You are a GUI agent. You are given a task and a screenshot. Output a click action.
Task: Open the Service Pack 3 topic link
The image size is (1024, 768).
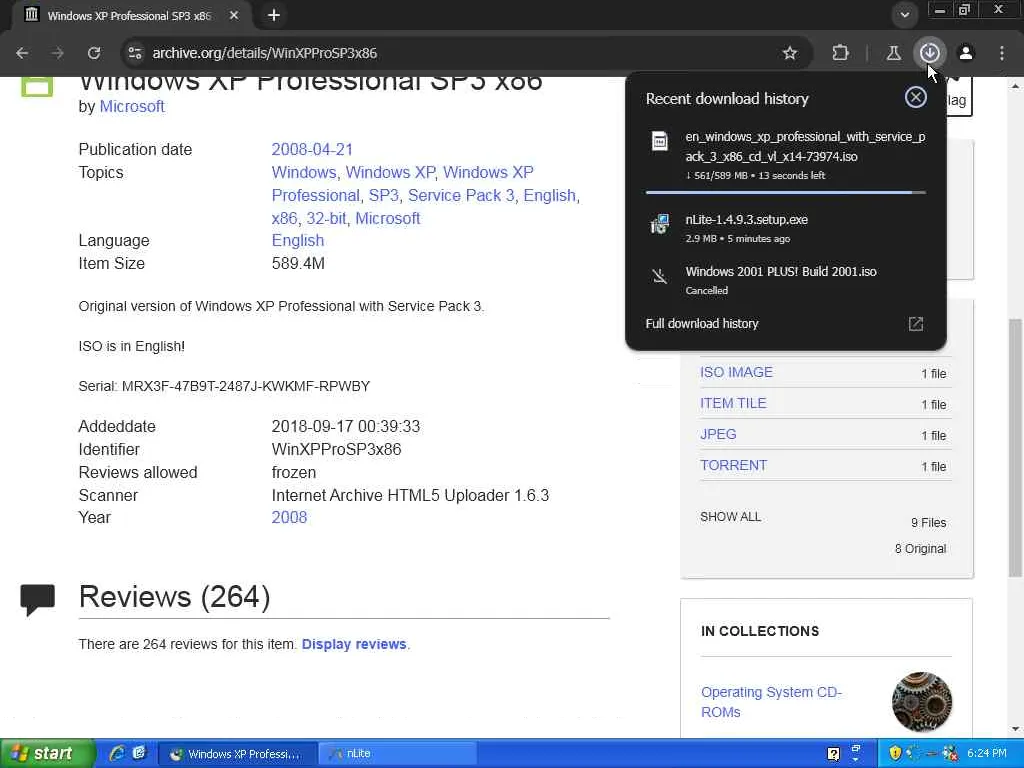point(461,195)
